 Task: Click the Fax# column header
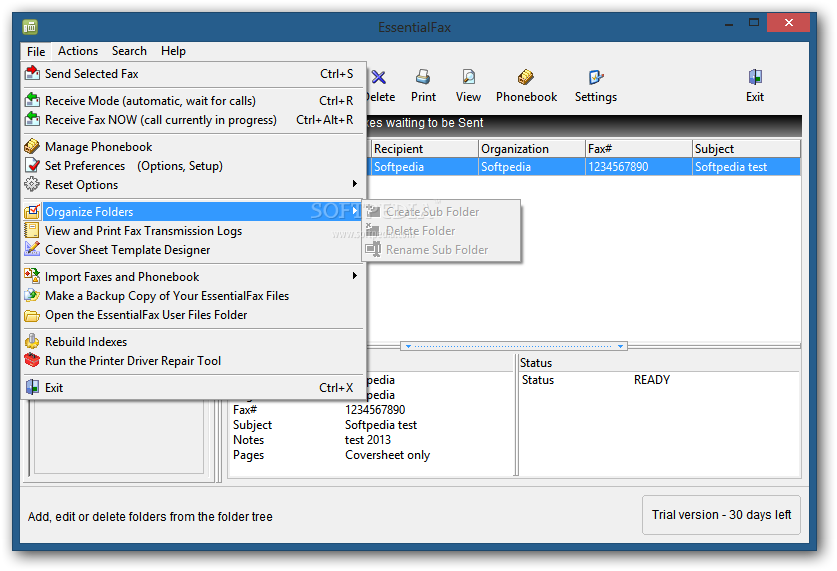pyautogui.click(x=638, y=149)
